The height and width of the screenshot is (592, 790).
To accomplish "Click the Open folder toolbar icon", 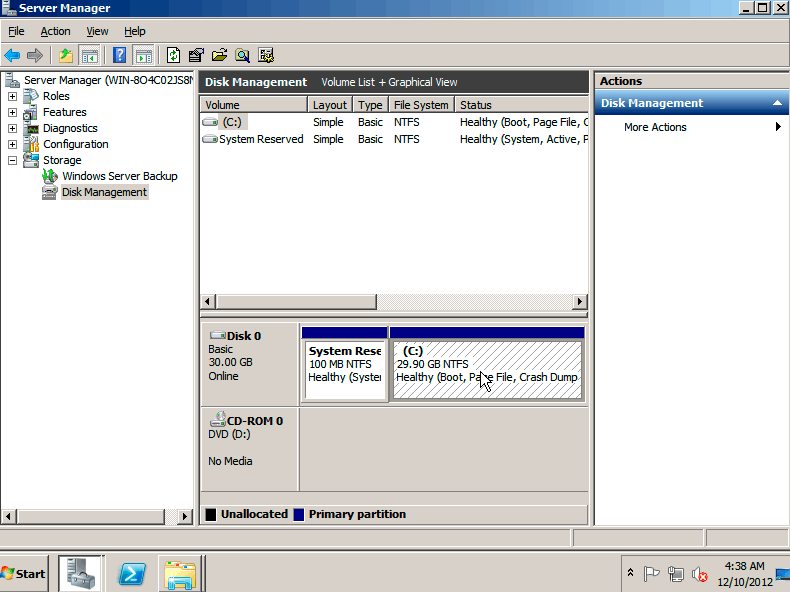I will [x=219, y=55].
